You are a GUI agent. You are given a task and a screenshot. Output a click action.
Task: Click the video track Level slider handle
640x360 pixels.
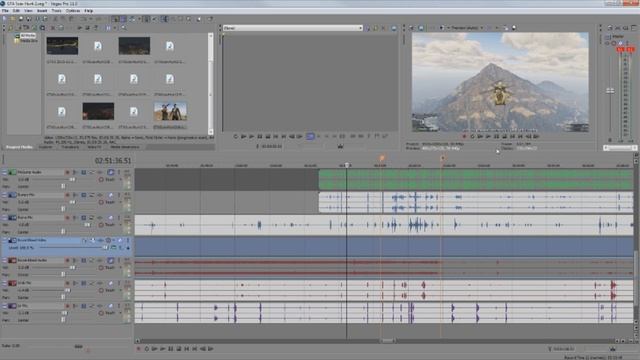pos(105,248)
